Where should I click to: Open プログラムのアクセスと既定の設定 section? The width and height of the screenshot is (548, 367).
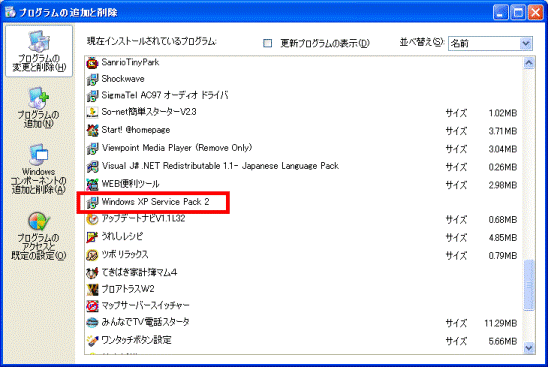tap(39, 236)
